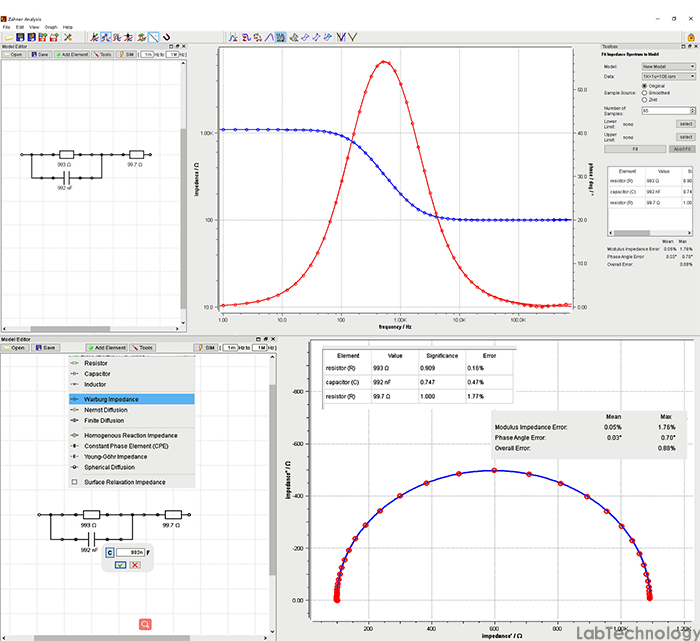The height and width of the screenshot is (641, 700).
Task: Click the settings wrench tools icon in main toolbar
Action: coord(67,37)
